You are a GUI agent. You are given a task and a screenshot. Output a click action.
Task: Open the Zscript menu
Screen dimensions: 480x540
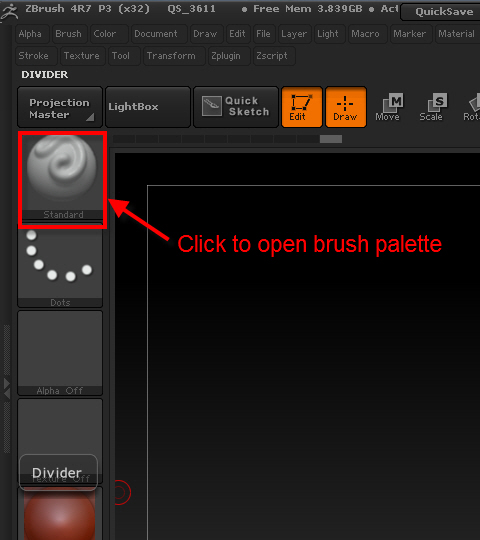274,56
